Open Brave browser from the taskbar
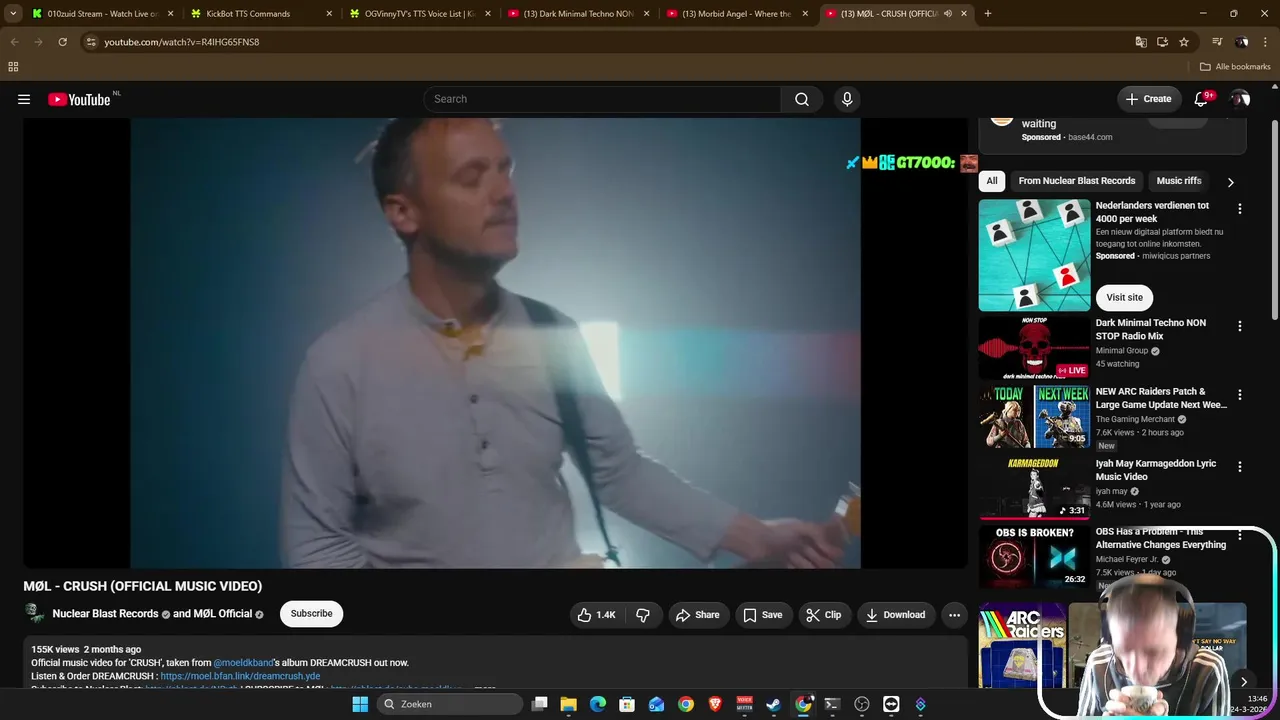This screenshot has width=1280, height=720. tap(715, 704)
